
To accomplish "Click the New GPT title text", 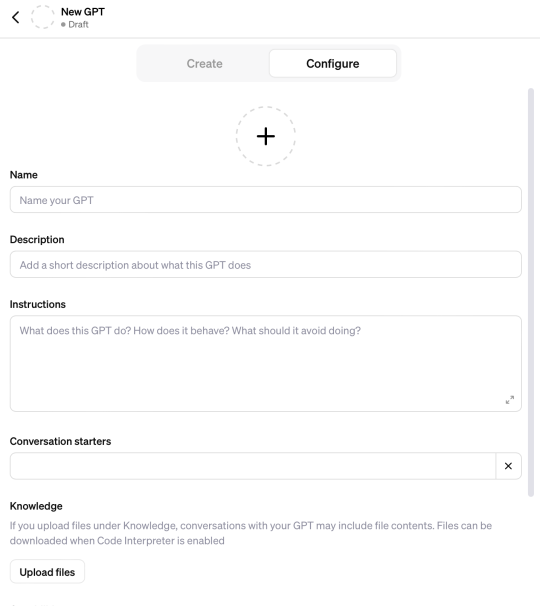I will [x=83, y=12].
